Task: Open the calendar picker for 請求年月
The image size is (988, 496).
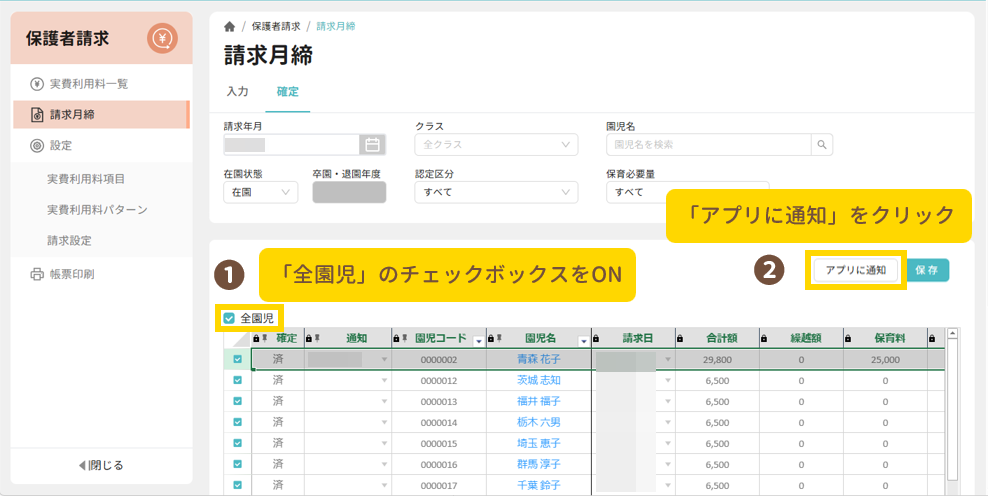Action: coord(372,145)
